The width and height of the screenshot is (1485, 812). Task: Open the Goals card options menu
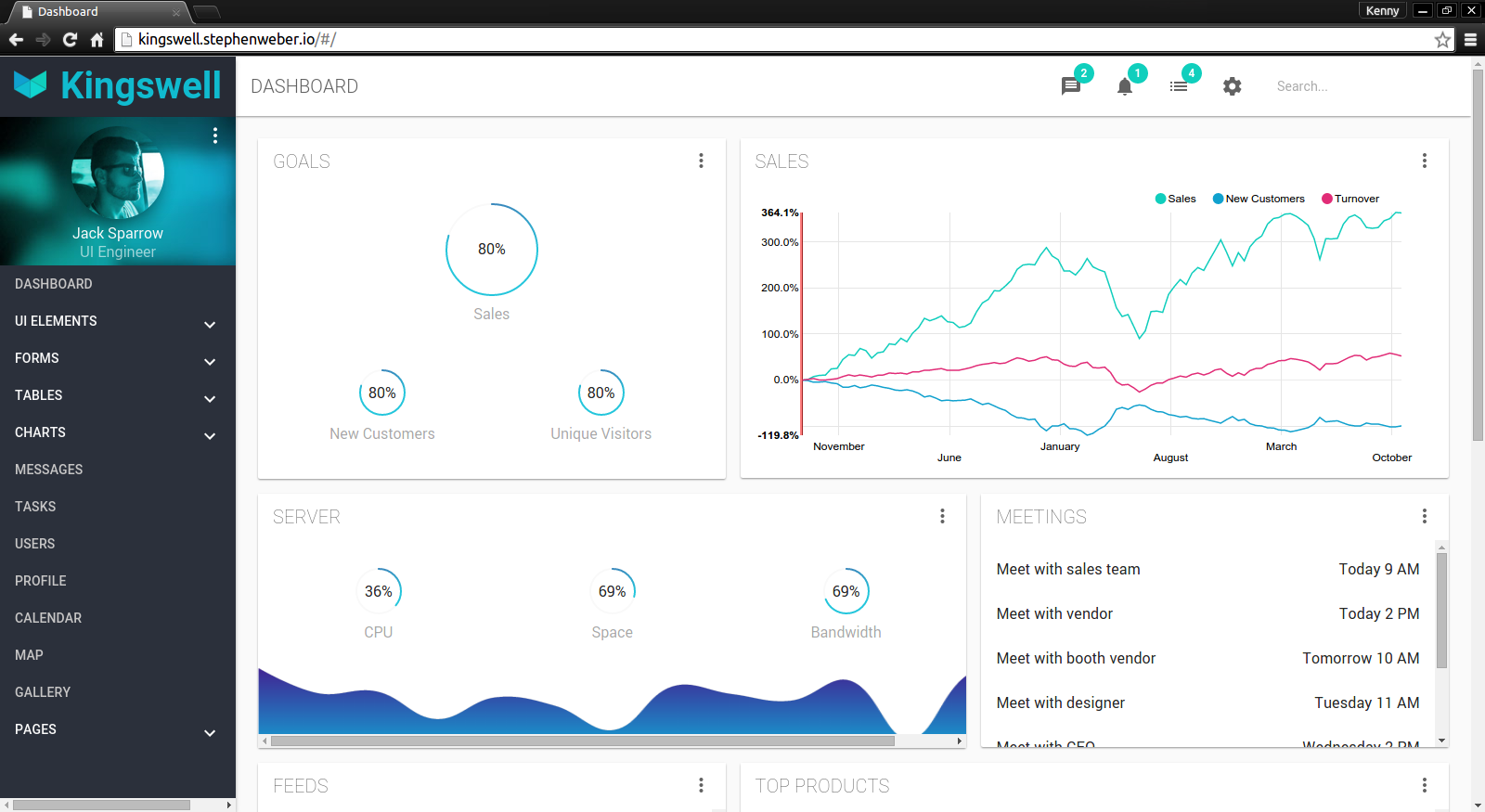[x=702, y=161]
